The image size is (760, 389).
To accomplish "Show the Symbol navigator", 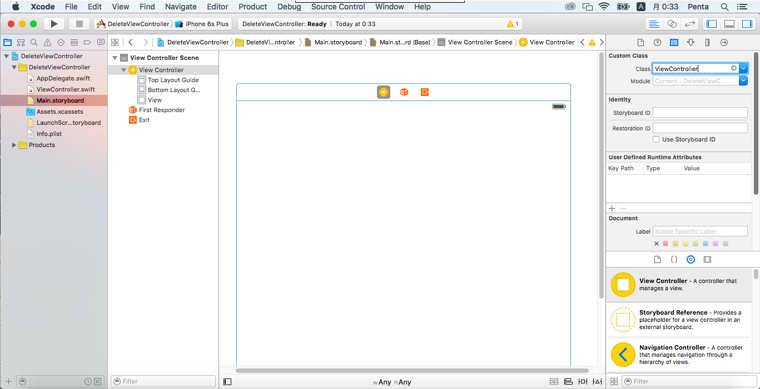I will (x=21, y=42).
